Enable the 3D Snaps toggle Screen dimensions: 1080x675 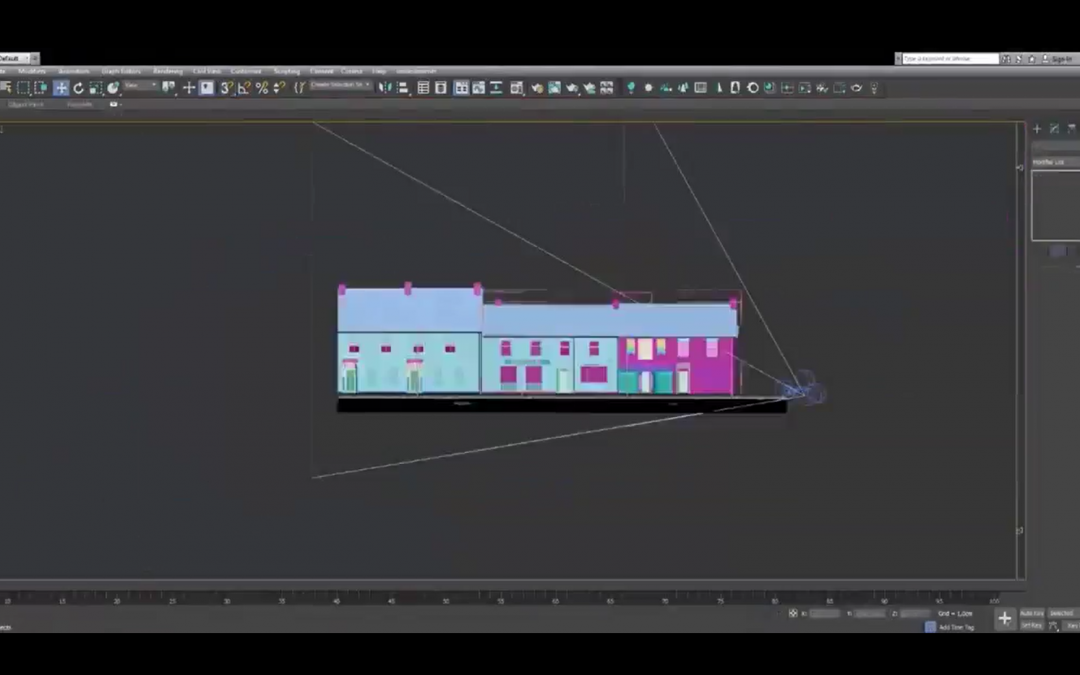coord(227,88)
